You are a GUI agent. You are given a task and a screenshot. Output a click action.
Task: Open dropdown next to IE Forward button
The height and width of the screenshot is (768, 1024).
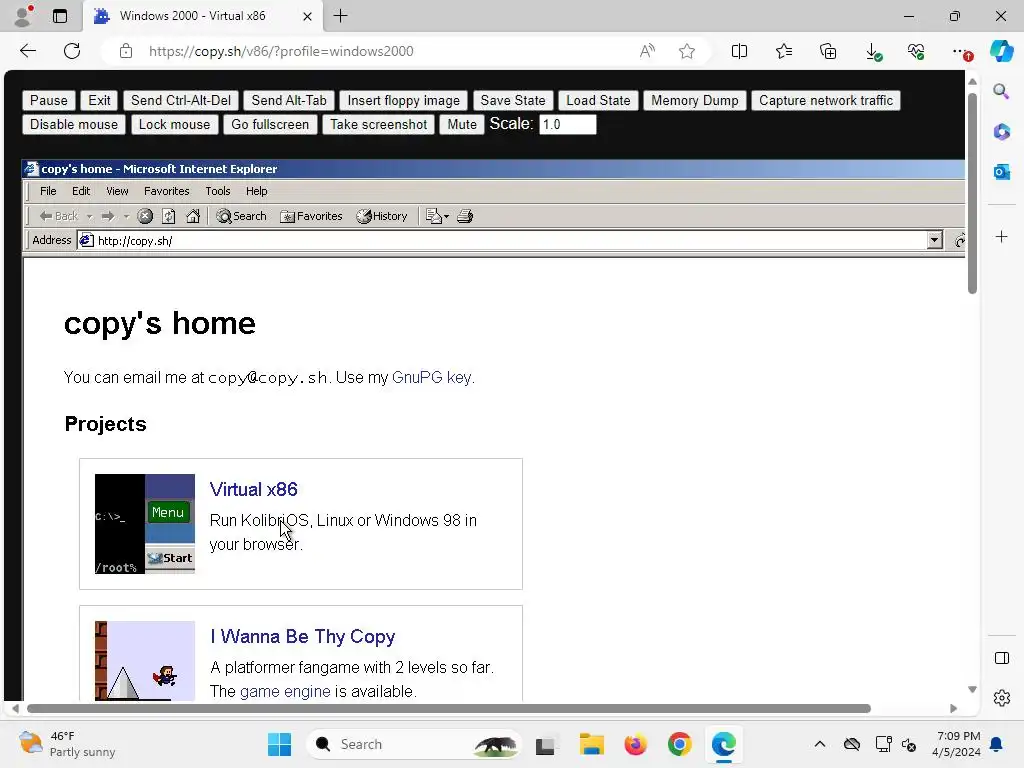pos(126,217)
